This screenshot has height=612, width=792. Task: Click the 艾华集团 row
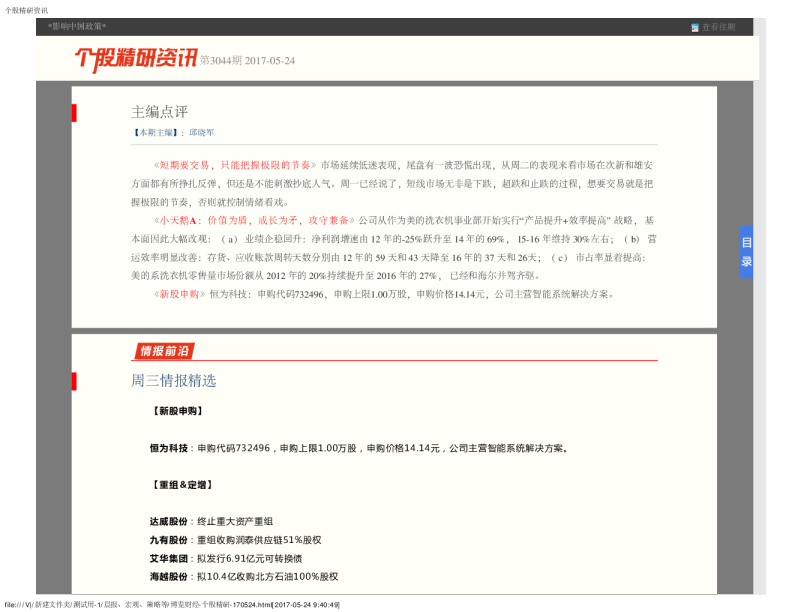(226, 558)
